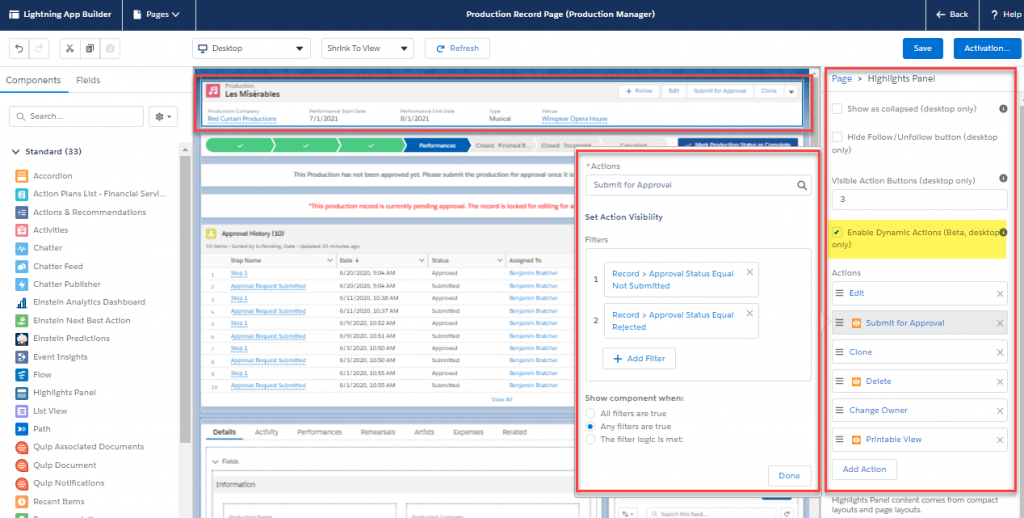Screen dimensions: 1024x518
Task: Open the Shrink To View dropdown
Action: pyautogui.click(x=368, y=48)
